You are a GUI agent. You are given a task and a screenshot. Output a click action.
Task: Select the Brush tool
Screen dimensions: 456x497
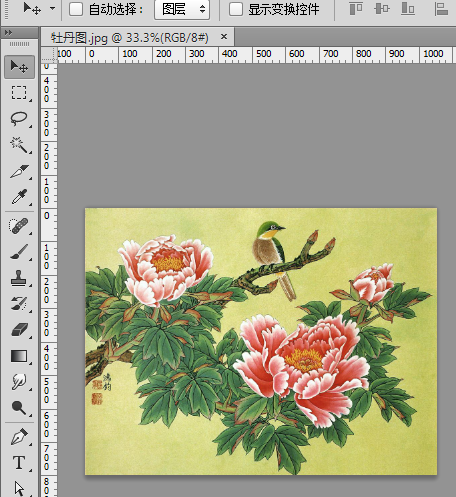(x=19, y=252)
